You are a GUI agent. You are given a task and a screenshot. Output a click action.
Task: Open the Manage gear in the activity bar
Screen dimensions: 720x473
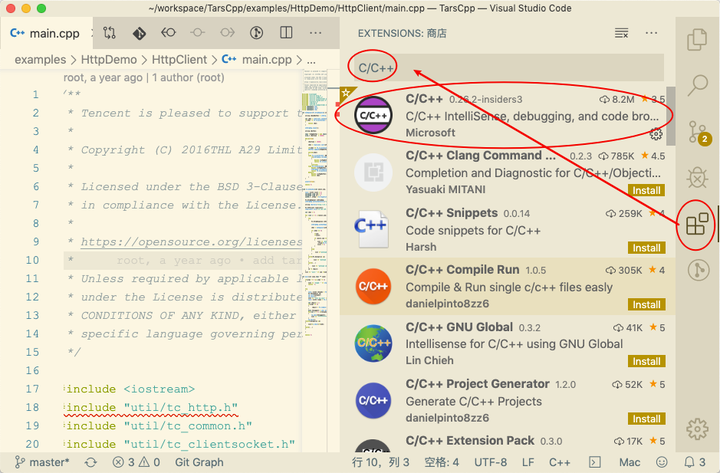click(x=697, y=429)
